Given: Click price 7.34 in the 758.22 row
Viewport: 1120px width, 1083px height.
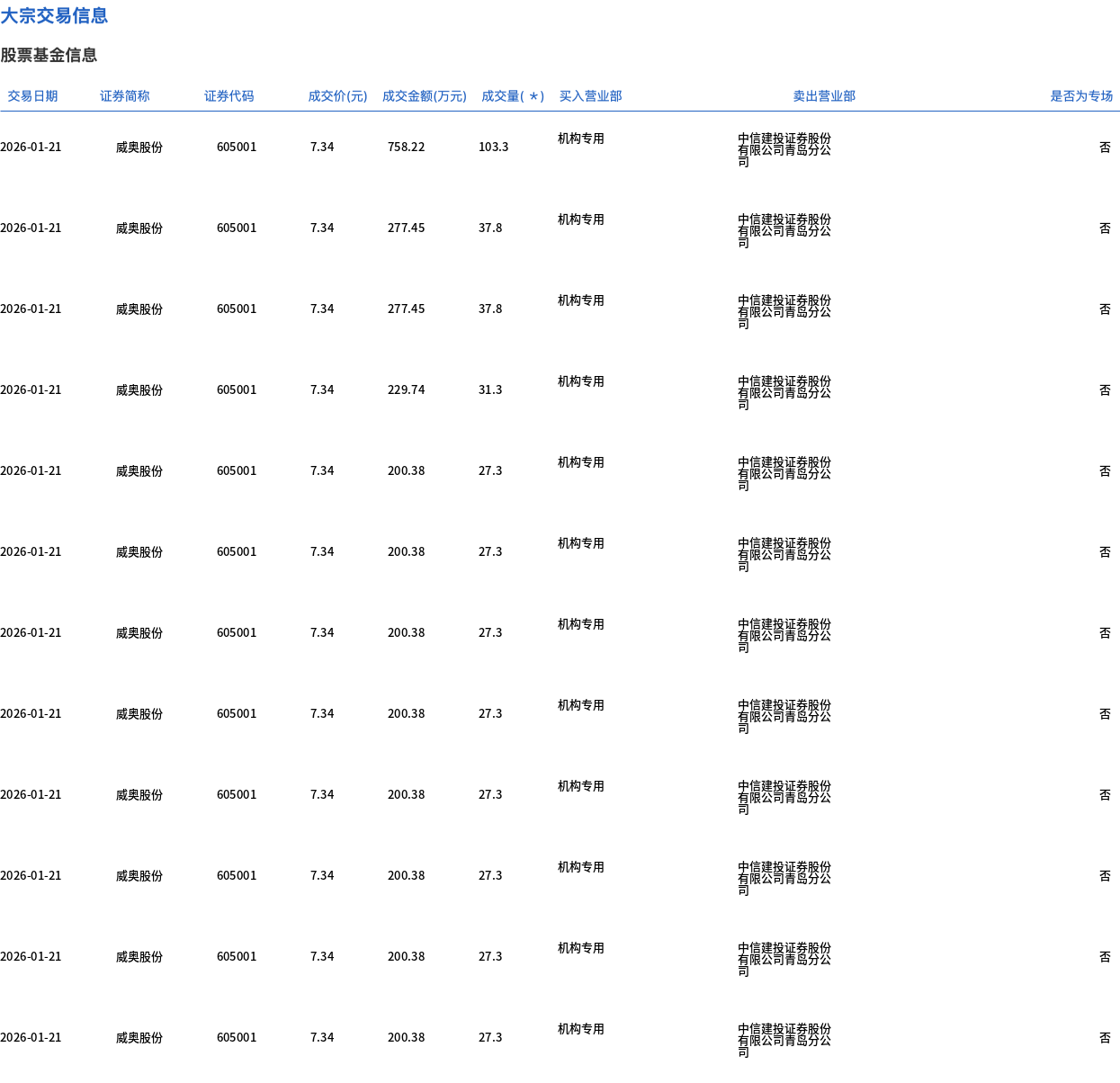Looking at the screenshot, I should (322, 148).
